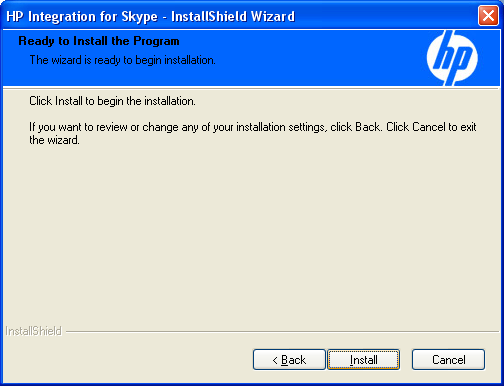Cancel the InstallShield wizard

click(448, 360)
